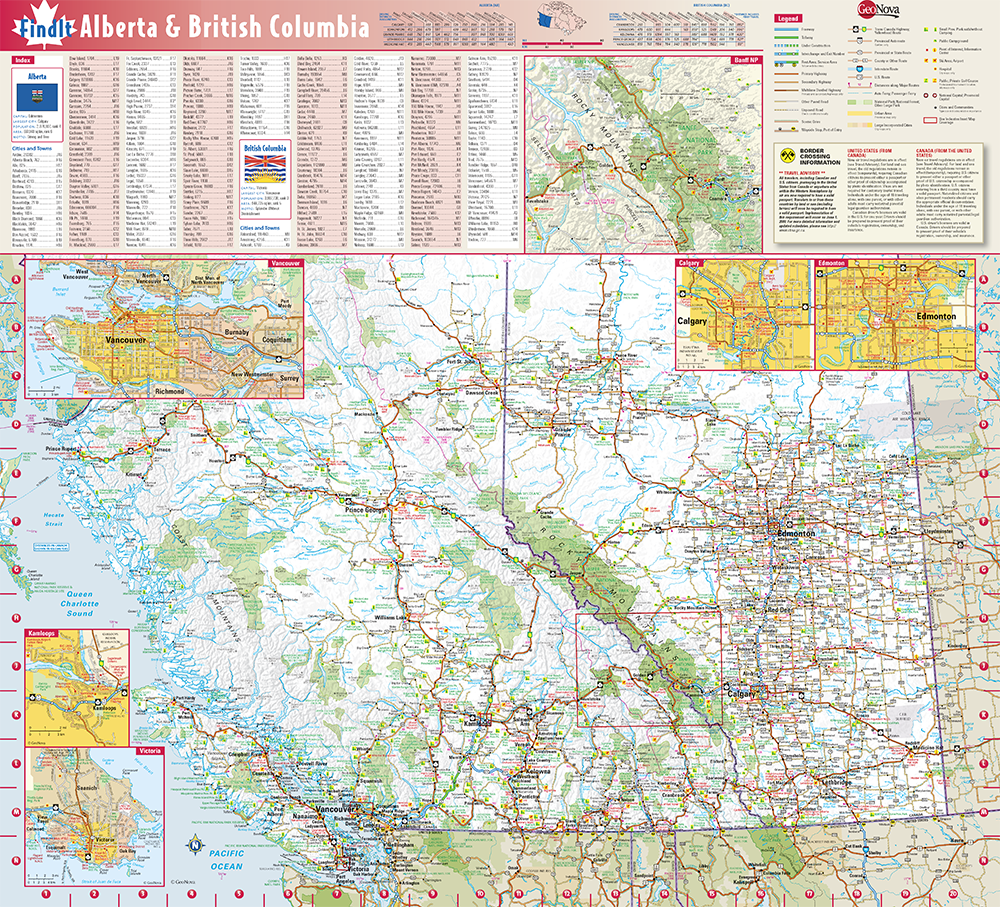
Task: Click the 'Hecate Strait' label
Action: (x=54, y=519)
